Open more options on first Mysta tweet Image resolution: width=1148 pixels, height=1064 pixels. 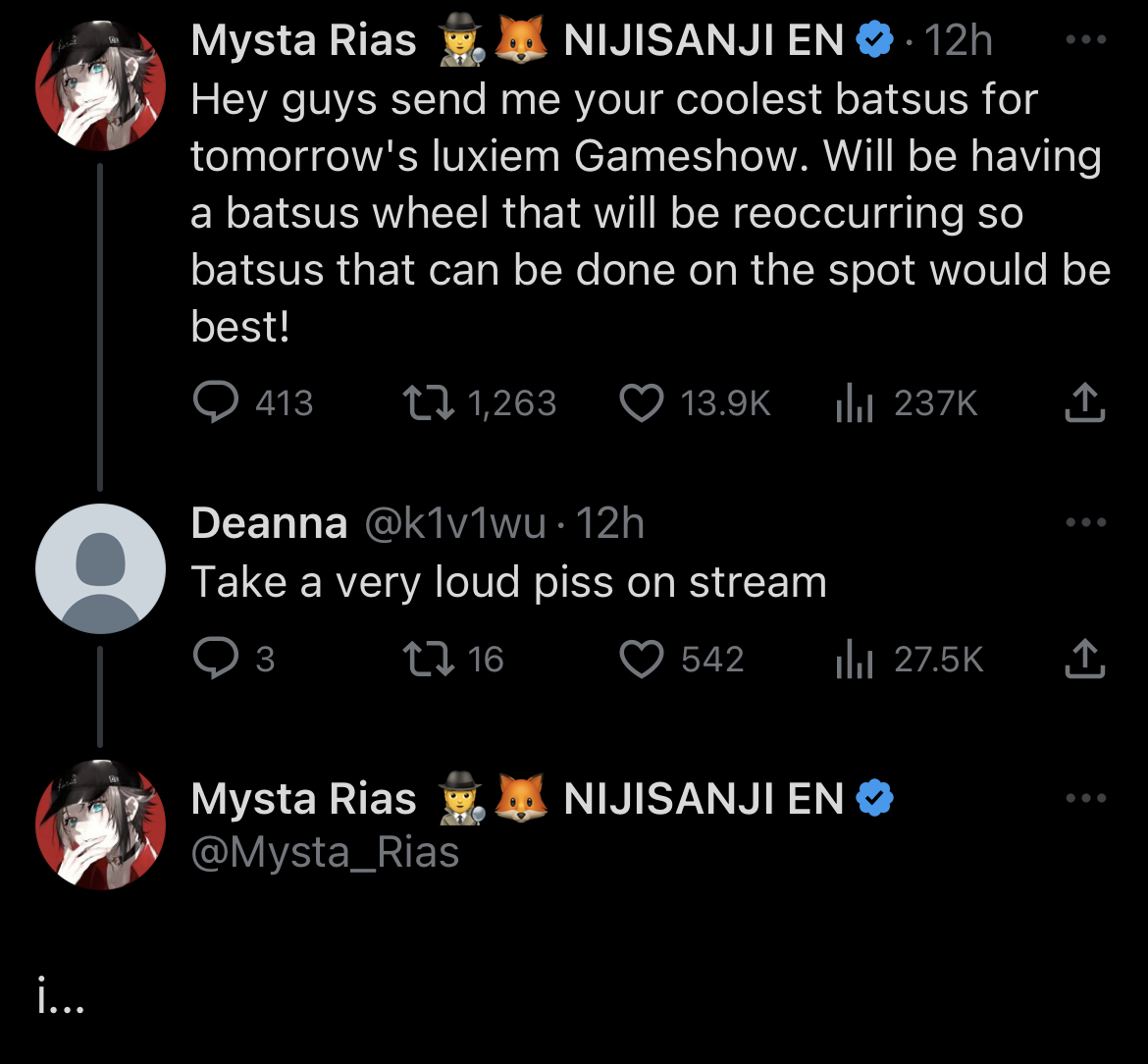coord(1085,42)
